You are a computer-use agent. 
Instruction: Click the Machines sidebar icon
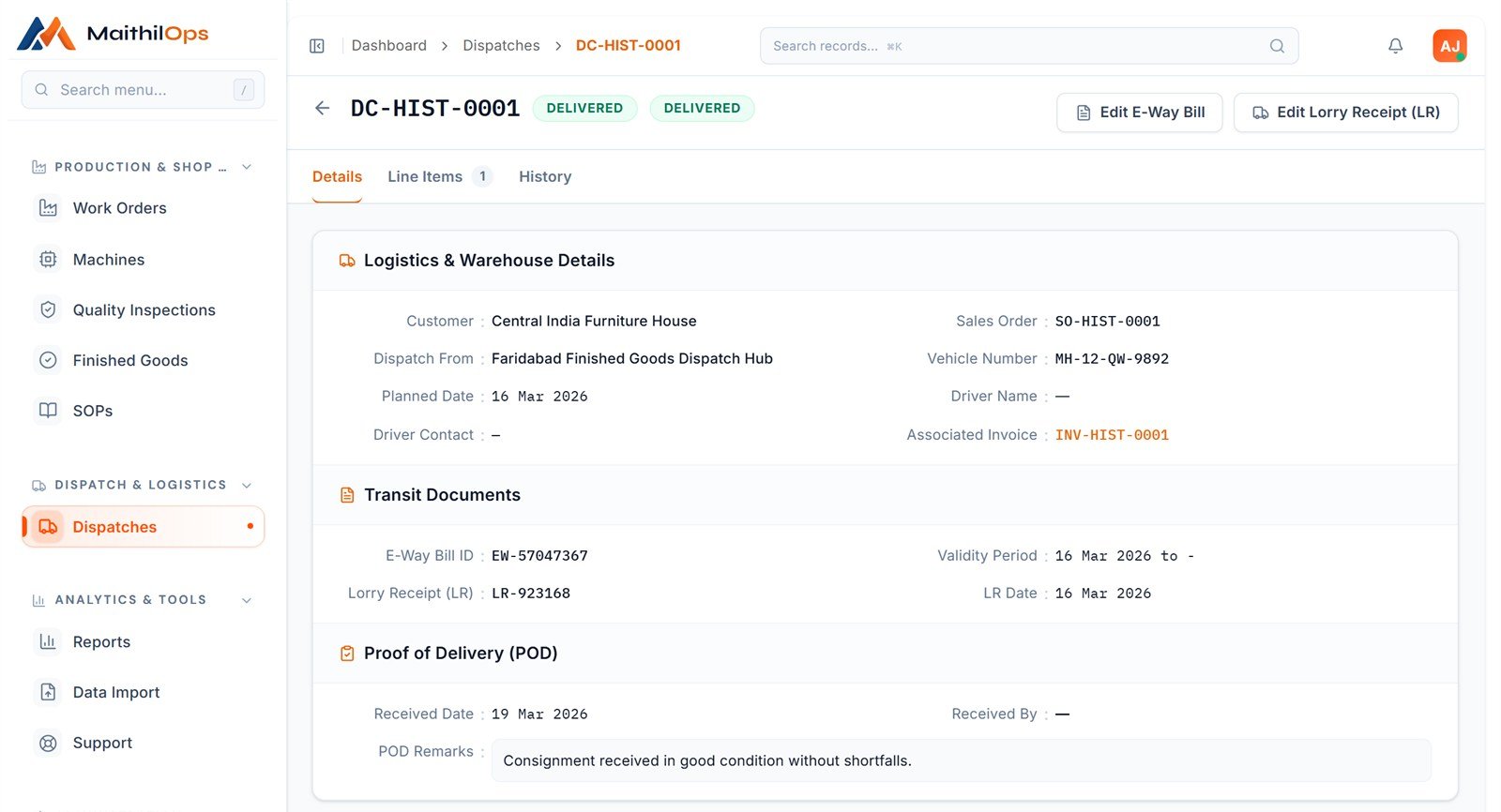[x=48, y=260]
